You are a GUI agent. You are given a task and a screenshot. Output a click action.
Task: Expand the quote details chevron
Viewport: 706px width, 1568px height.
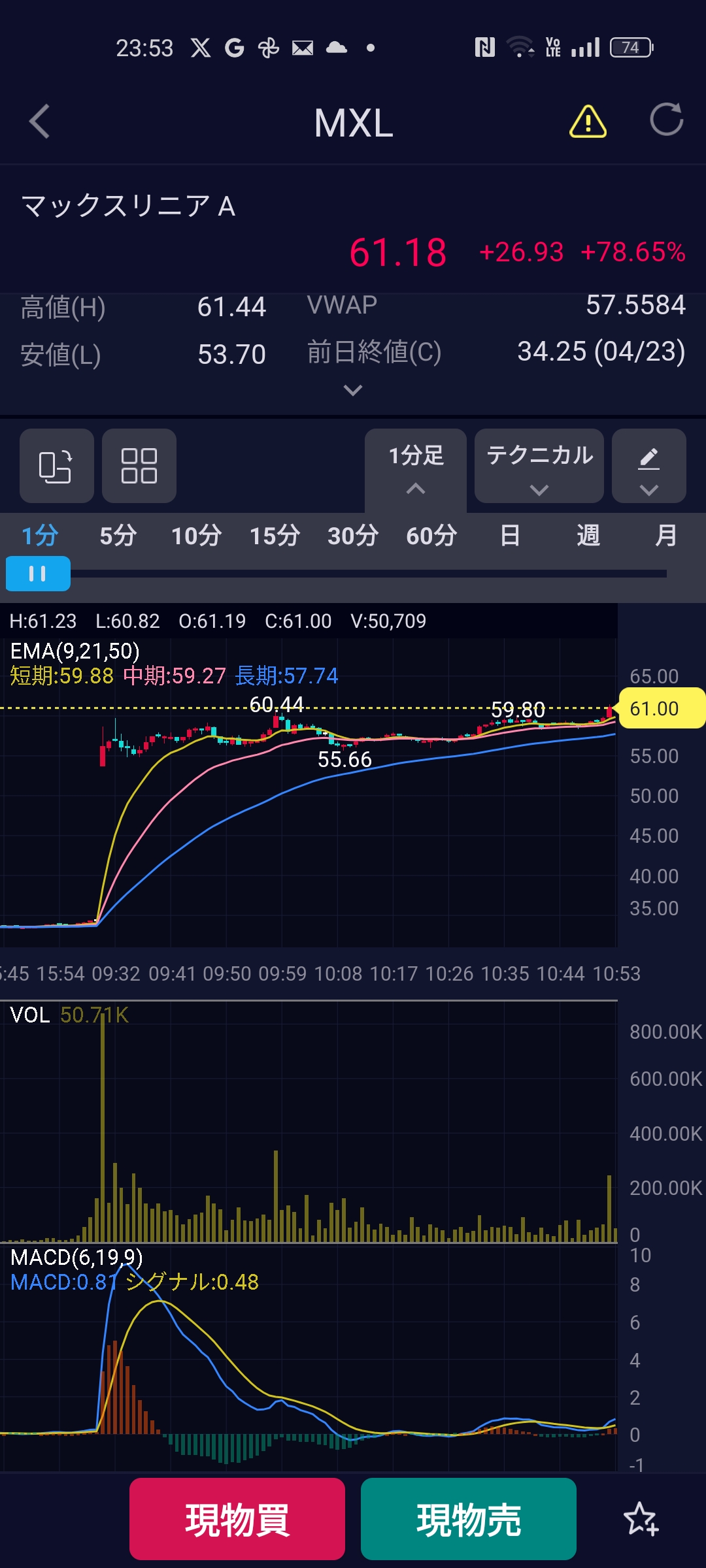[352, 391]
